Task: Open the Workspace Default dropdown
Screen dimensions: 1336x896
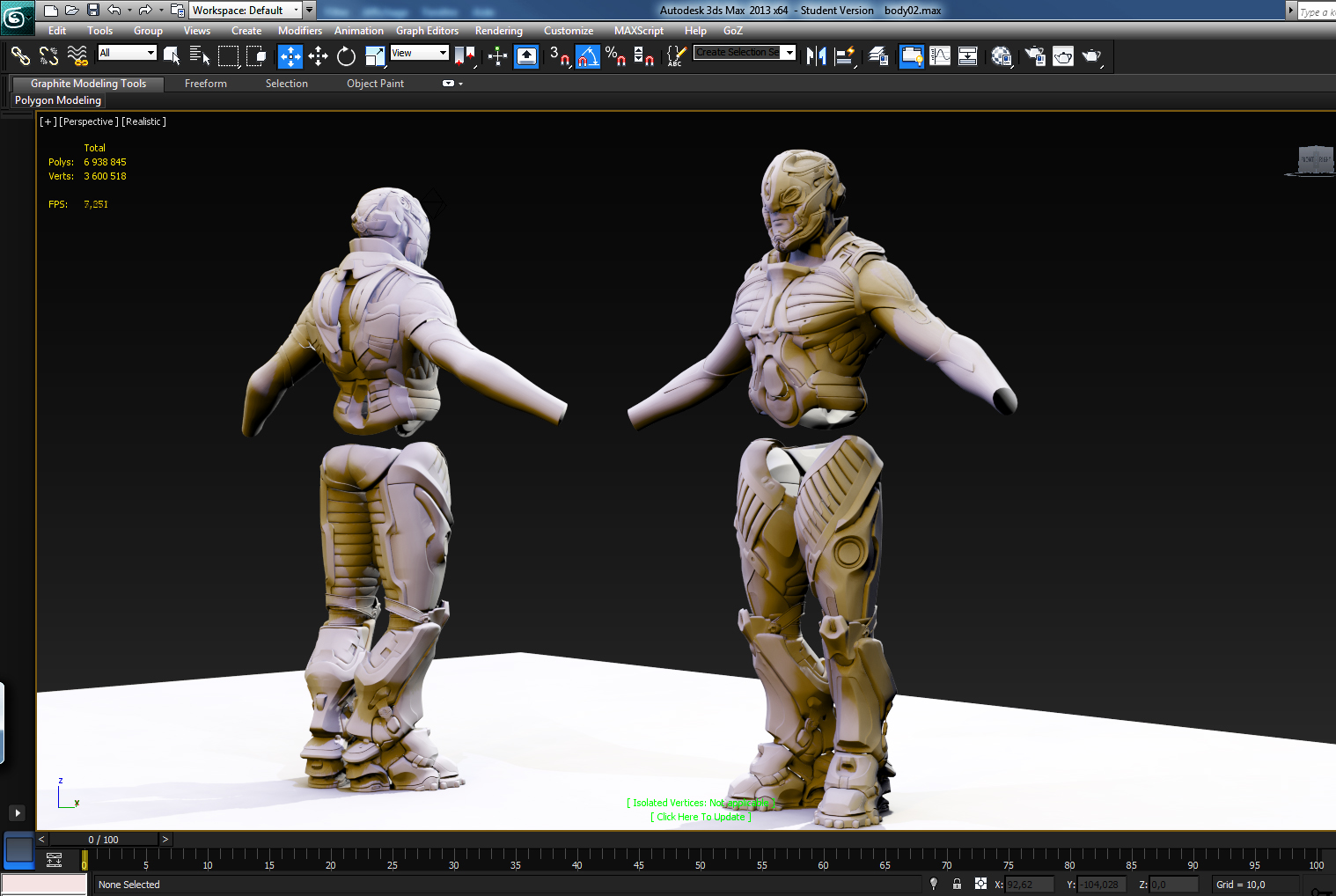Action: (x=246, y=11)
